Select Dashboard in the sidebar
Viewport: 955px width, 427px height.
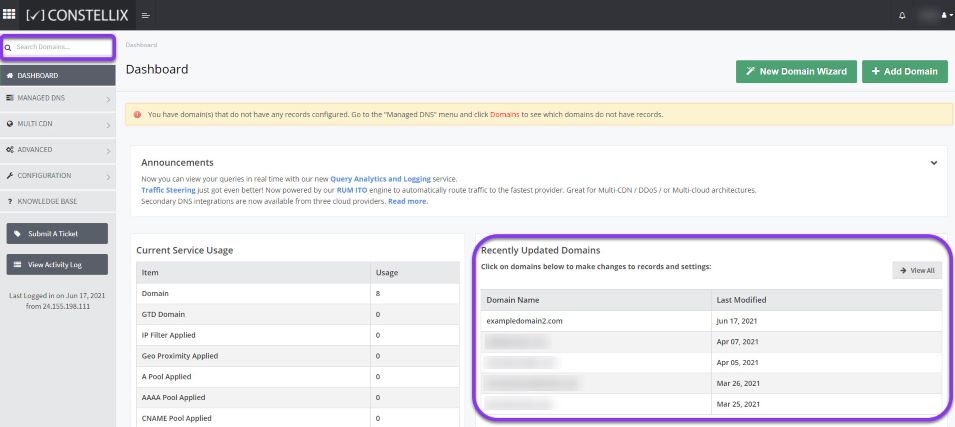tap(58, 76)
